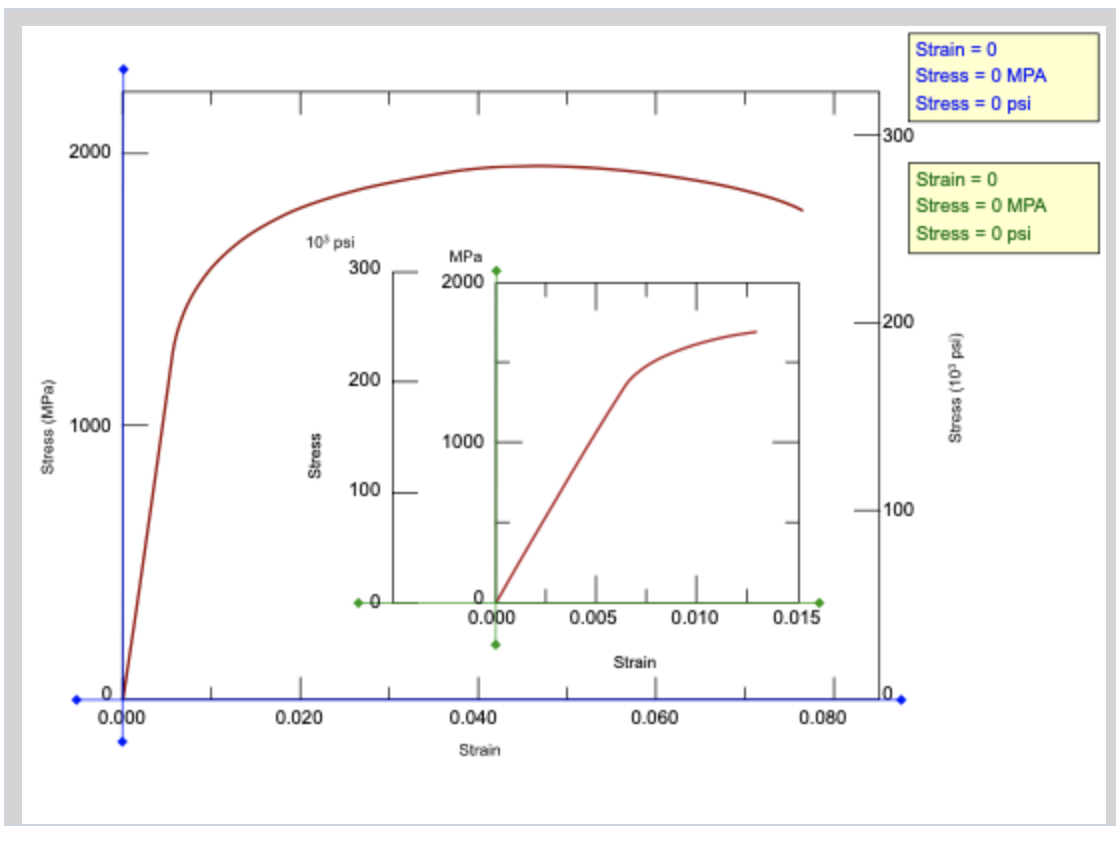1116x842 pixels.
Task: Click the inset's vertical 'Stress' axis title
Action: [315, 456]
